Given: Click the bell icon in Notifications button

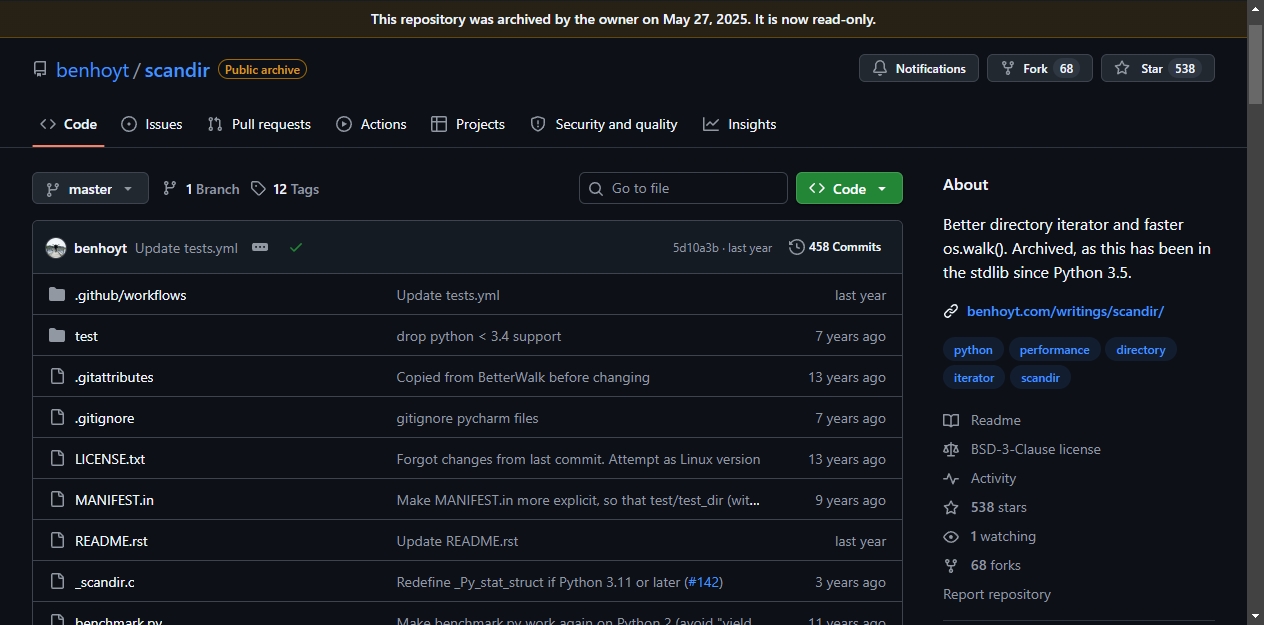Looking at the screenshot, I should pos(880,68).
